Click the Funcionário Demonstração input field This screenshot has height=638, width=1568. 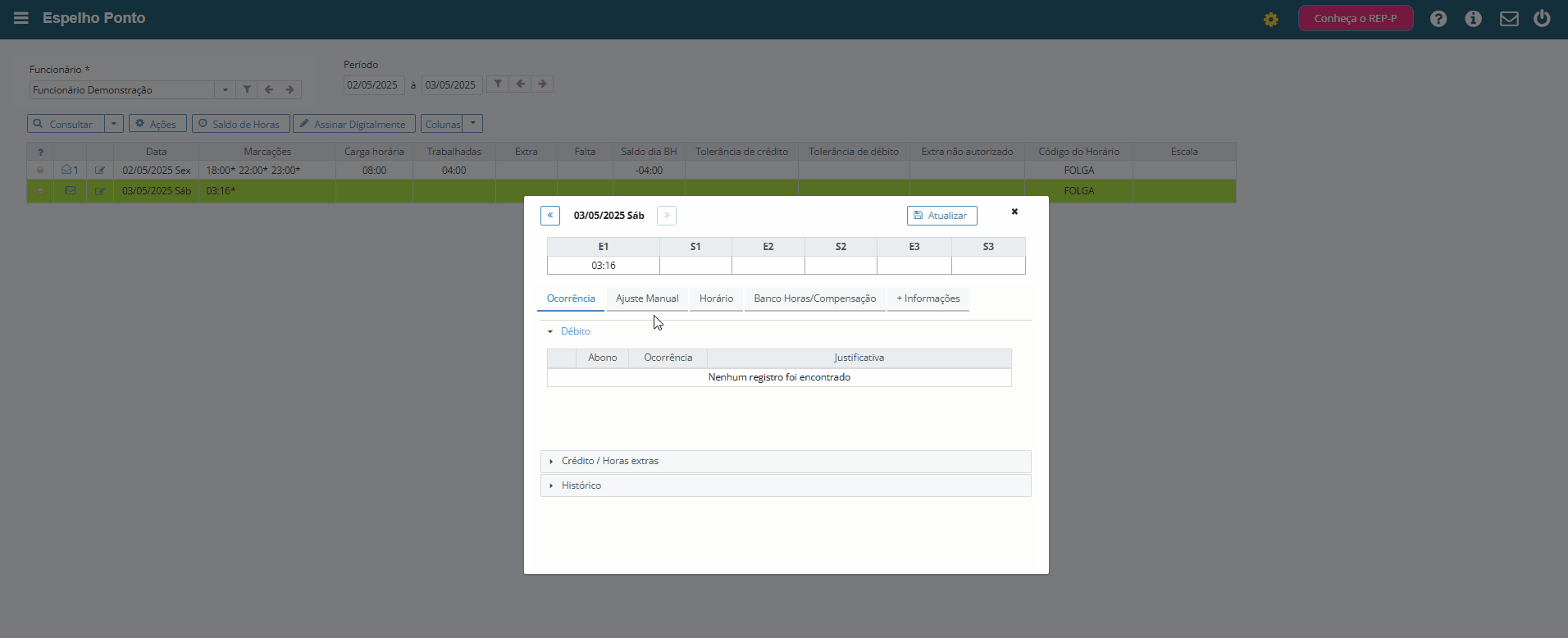[122, 89]
